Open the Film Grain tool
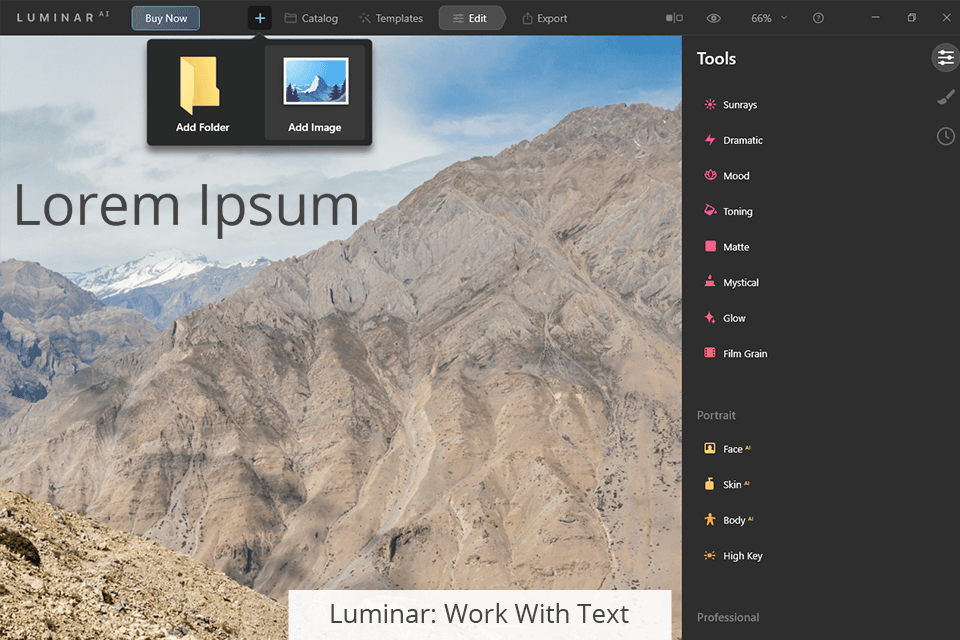The width and height of the screenshot is (960, 640). (x=735, y=353)
